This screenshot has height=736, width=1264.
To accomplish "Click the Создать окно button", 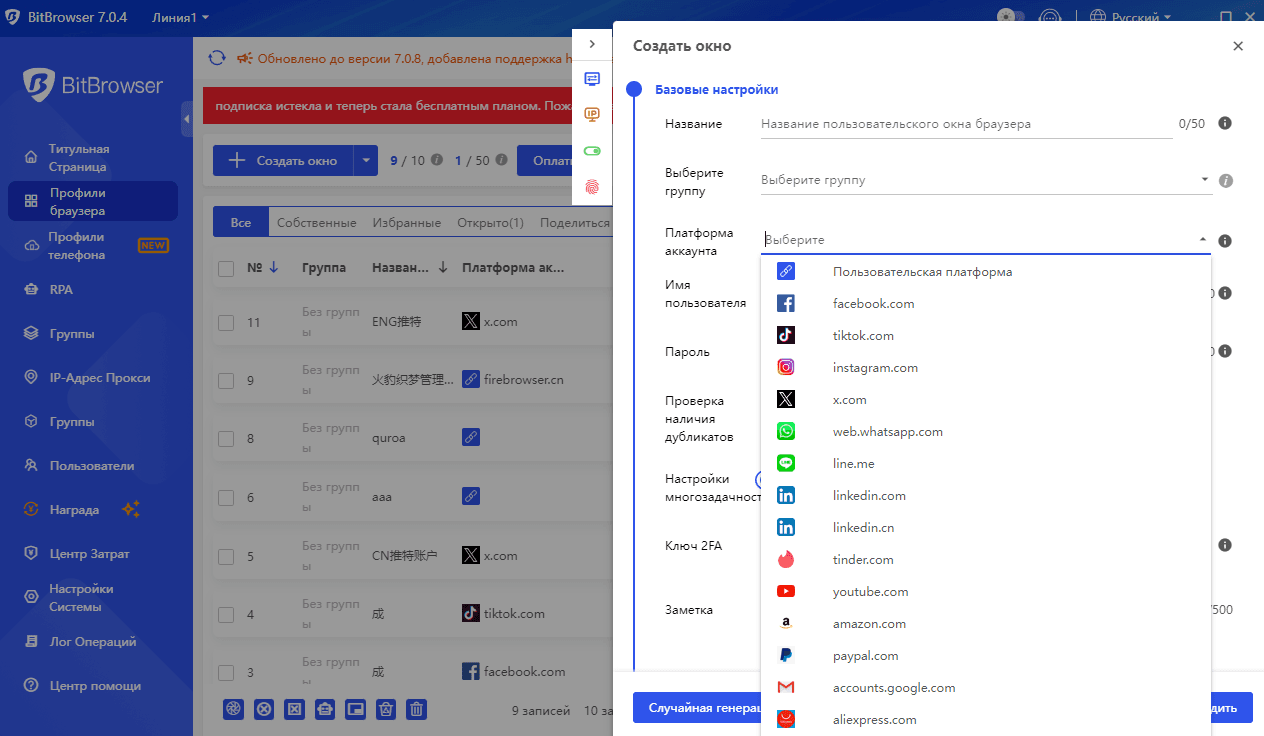I will 283,160.
